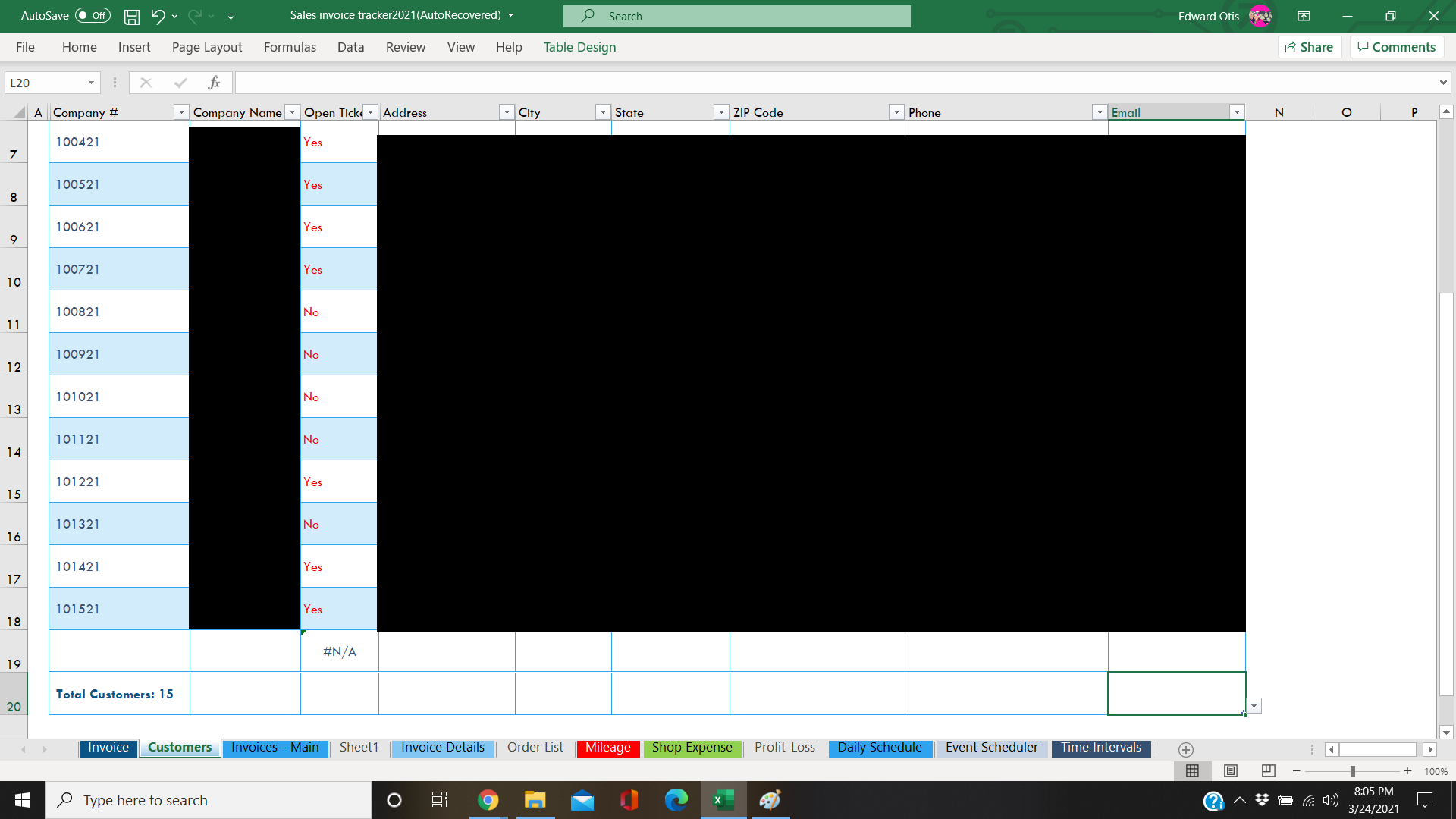The width and height of the screenshot is (1456, 819).
Task: Open the Comments button
Action: point(1397,47)
